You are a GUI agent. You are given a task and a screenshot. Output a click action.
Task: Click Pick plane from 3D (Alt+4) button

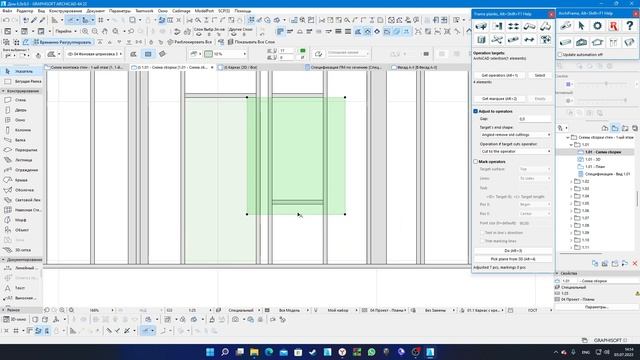[x=513, y=259]
